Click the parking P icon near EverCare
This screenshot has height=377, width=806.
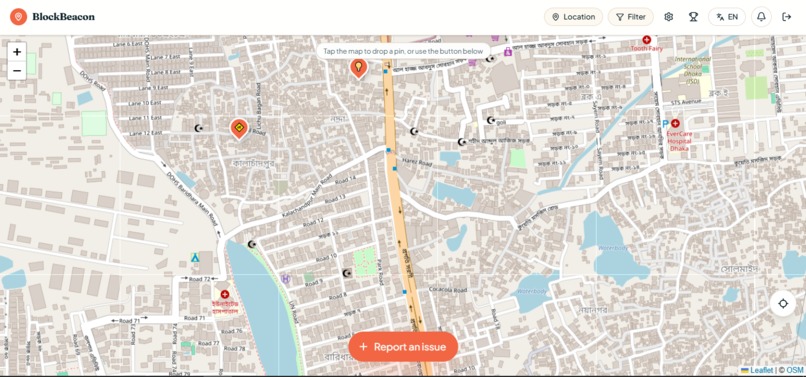click(665, 123)
